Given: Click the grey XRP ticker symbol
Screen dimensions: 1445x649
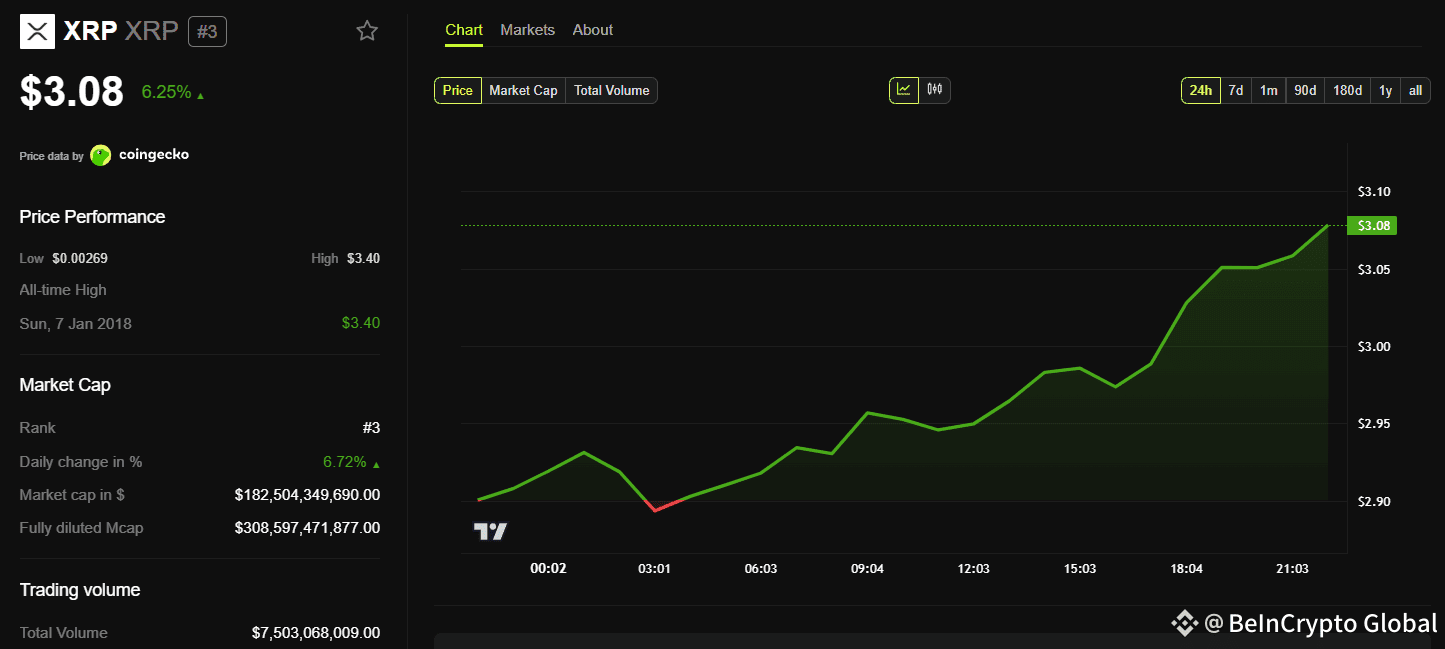Looking at the screenshot, I should [x=151, y=32].
